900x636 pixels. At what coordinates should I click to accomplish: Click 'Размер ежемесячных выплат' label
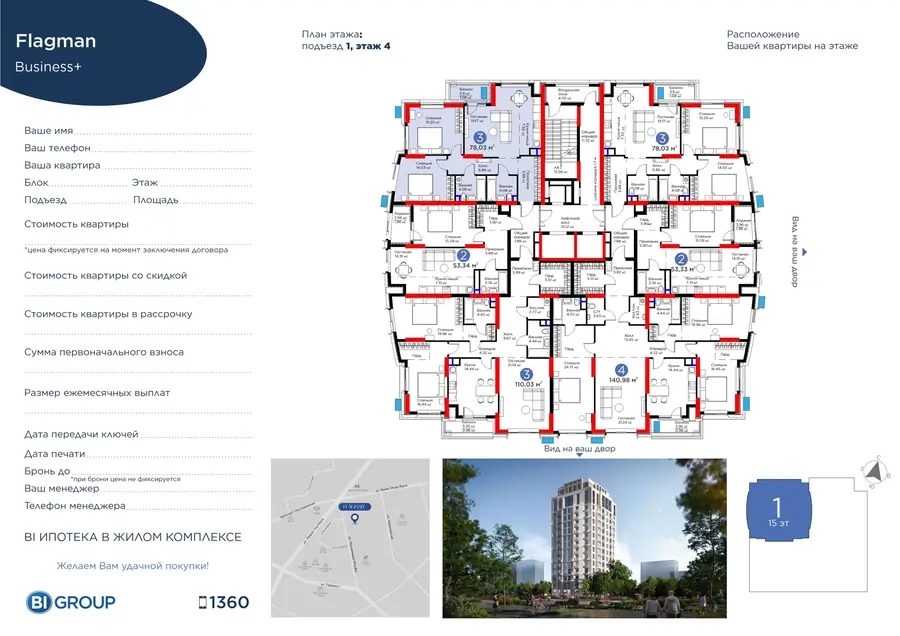click(x=97, y=393)
